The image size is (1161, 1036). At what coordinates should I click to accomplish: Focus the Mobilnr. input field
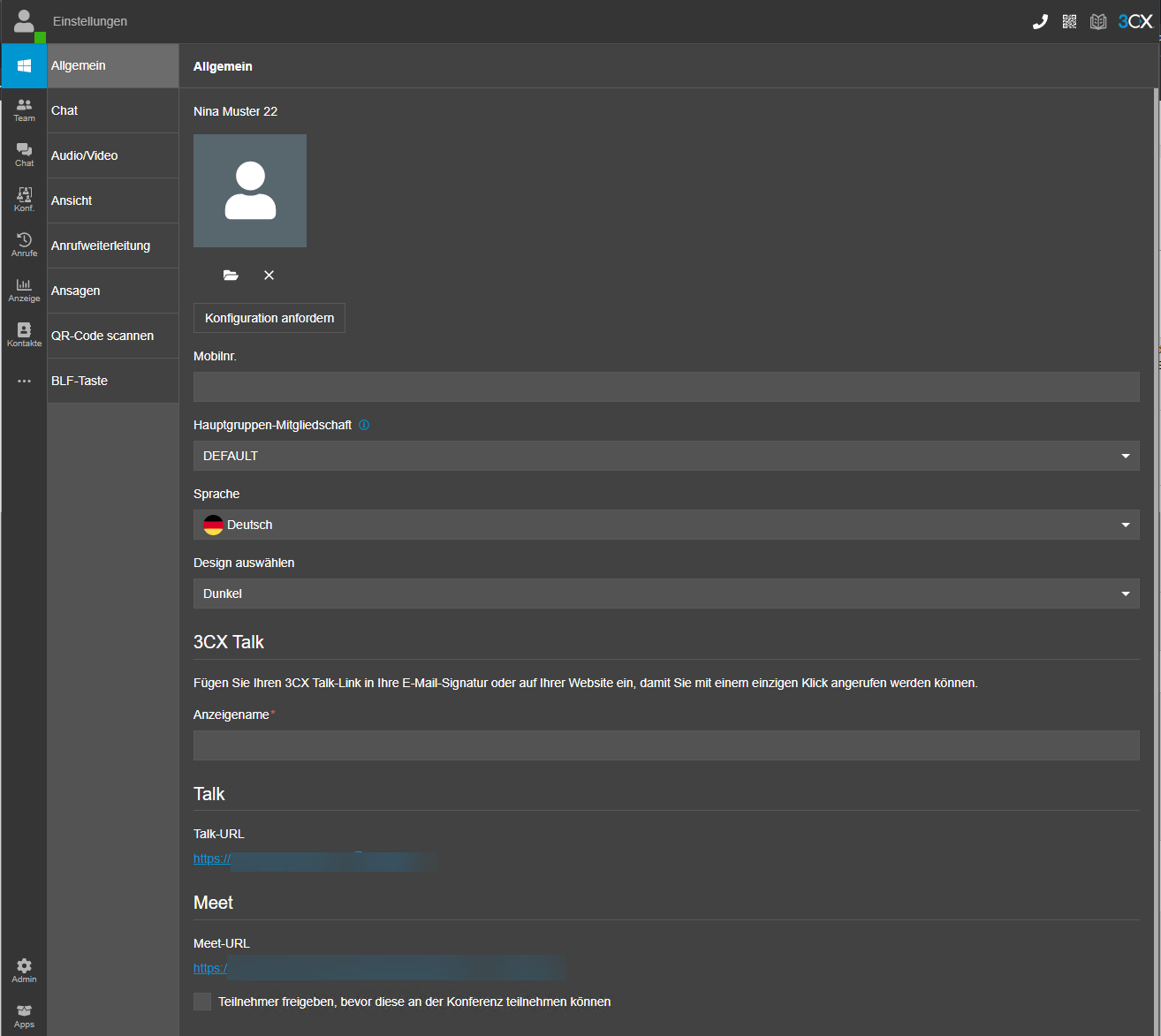pyautogui.click(x=666, y=387)
